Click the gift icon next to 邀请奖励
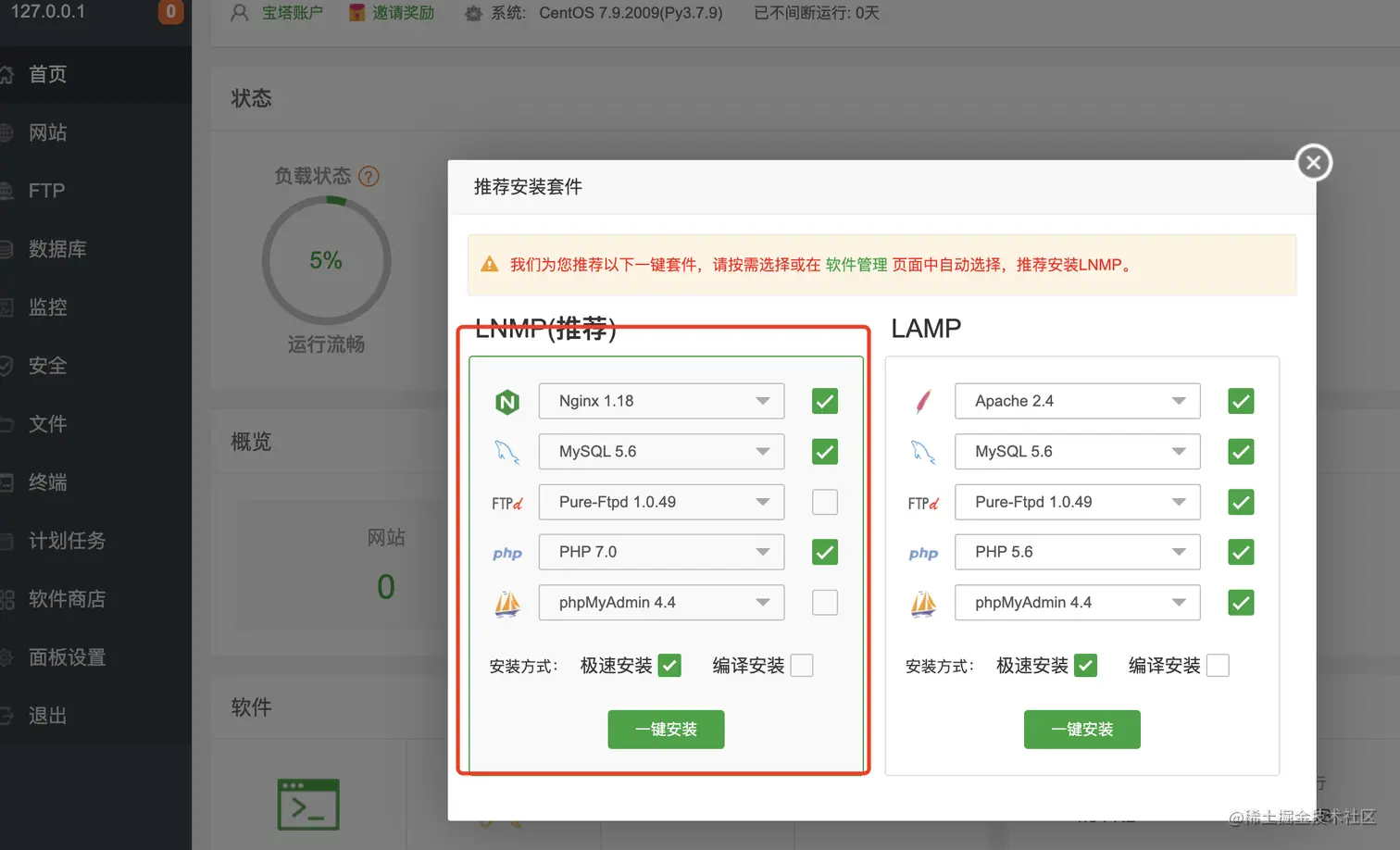Image resolution: width=1400 pixels, height=850 pixels. point(356,13)
